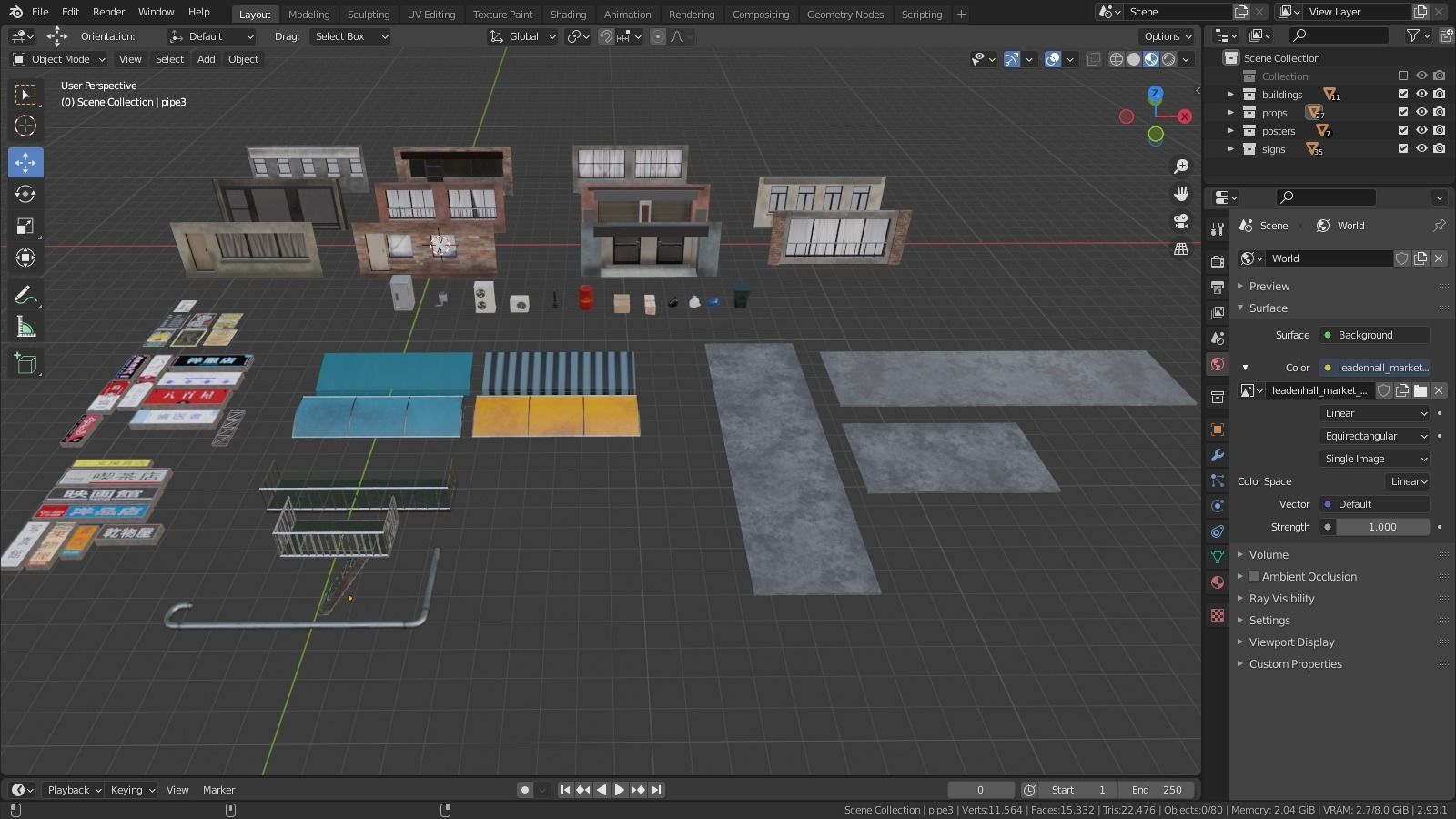Choose the Measure tool
Screen dimensions: 1456x819
[x=25, y=327]
